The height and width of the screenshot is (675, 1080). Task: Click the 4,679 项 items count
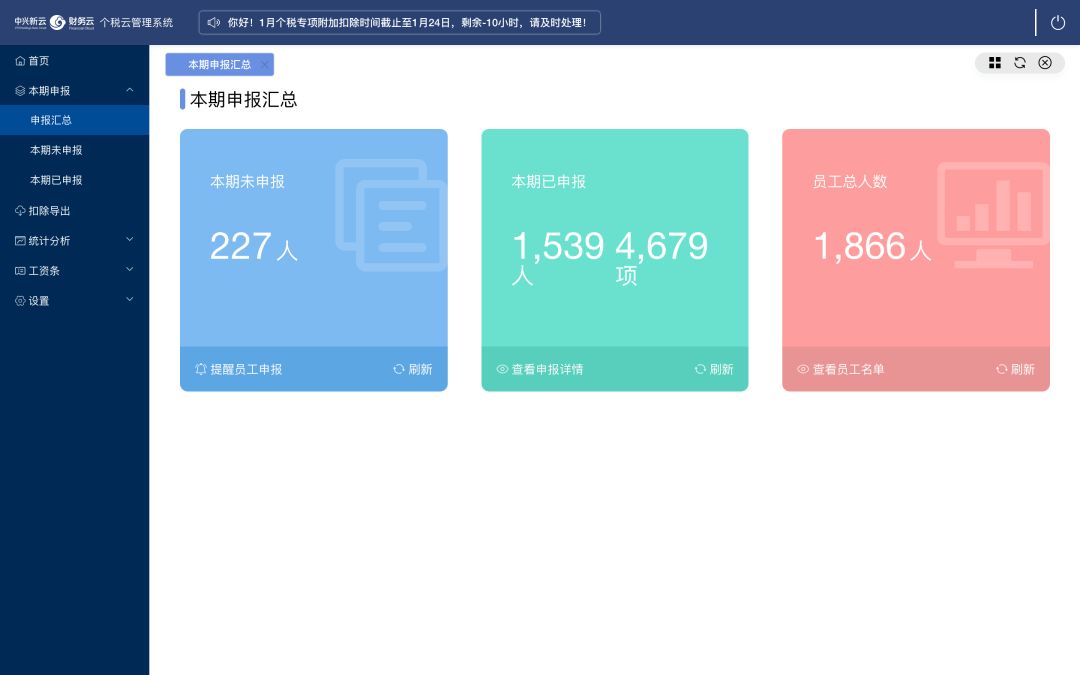tap(661, 257)
